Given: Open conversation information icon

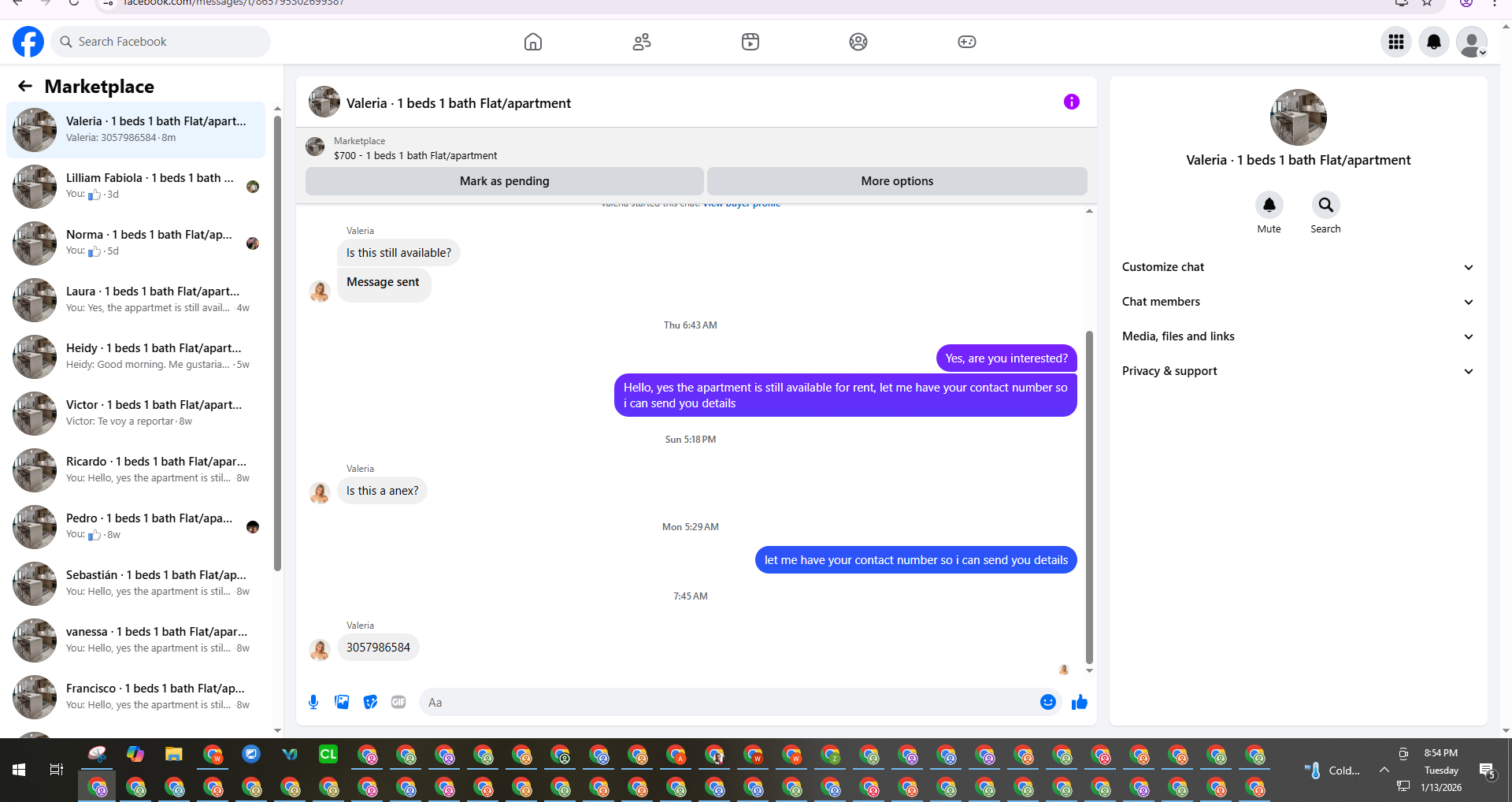Looking at the screenshot, I should (x=1072, y=102).
